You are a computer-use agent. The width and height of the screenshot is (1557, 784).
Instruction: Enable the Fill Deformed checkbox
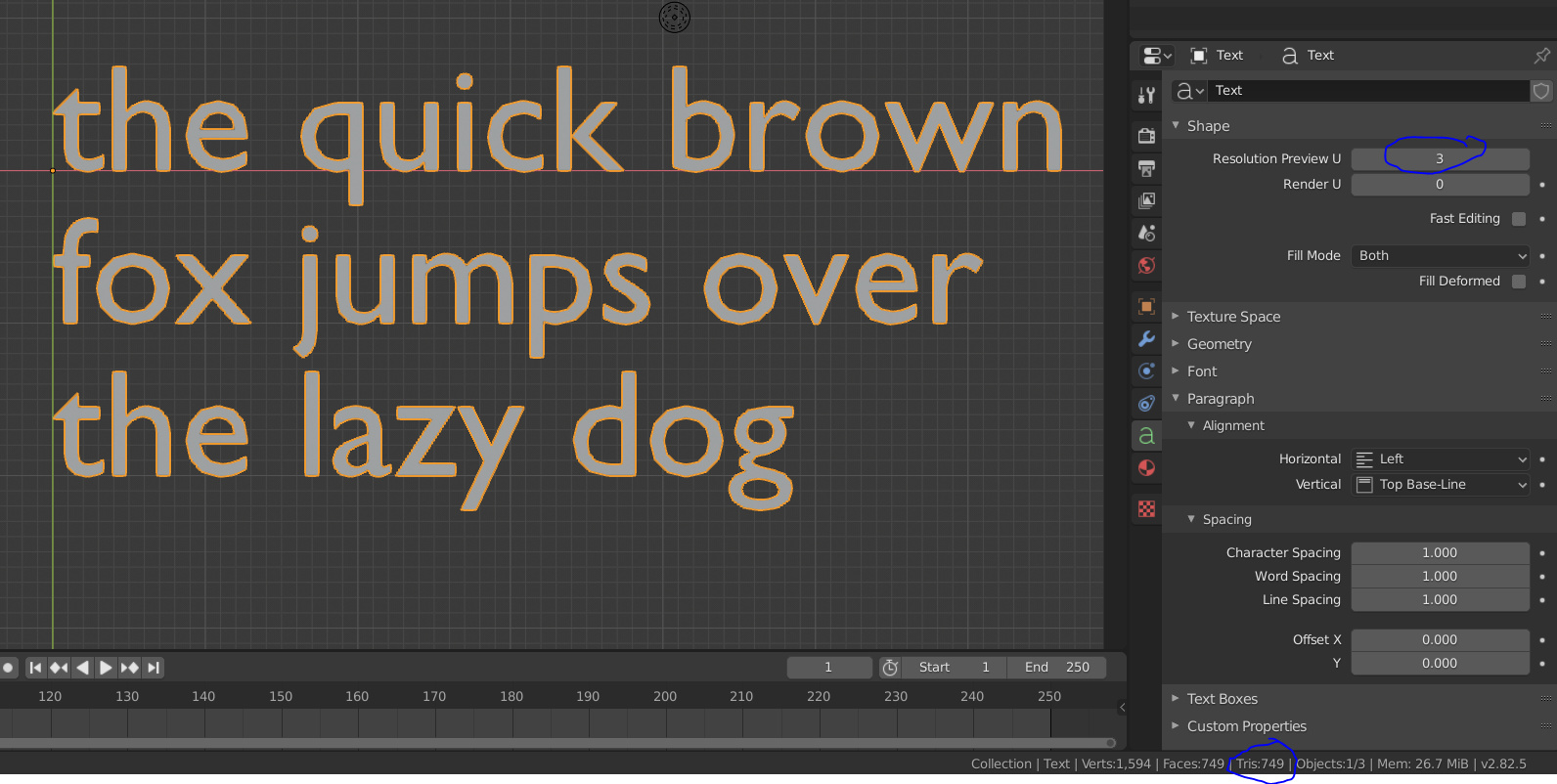[x=1519, y=282]
